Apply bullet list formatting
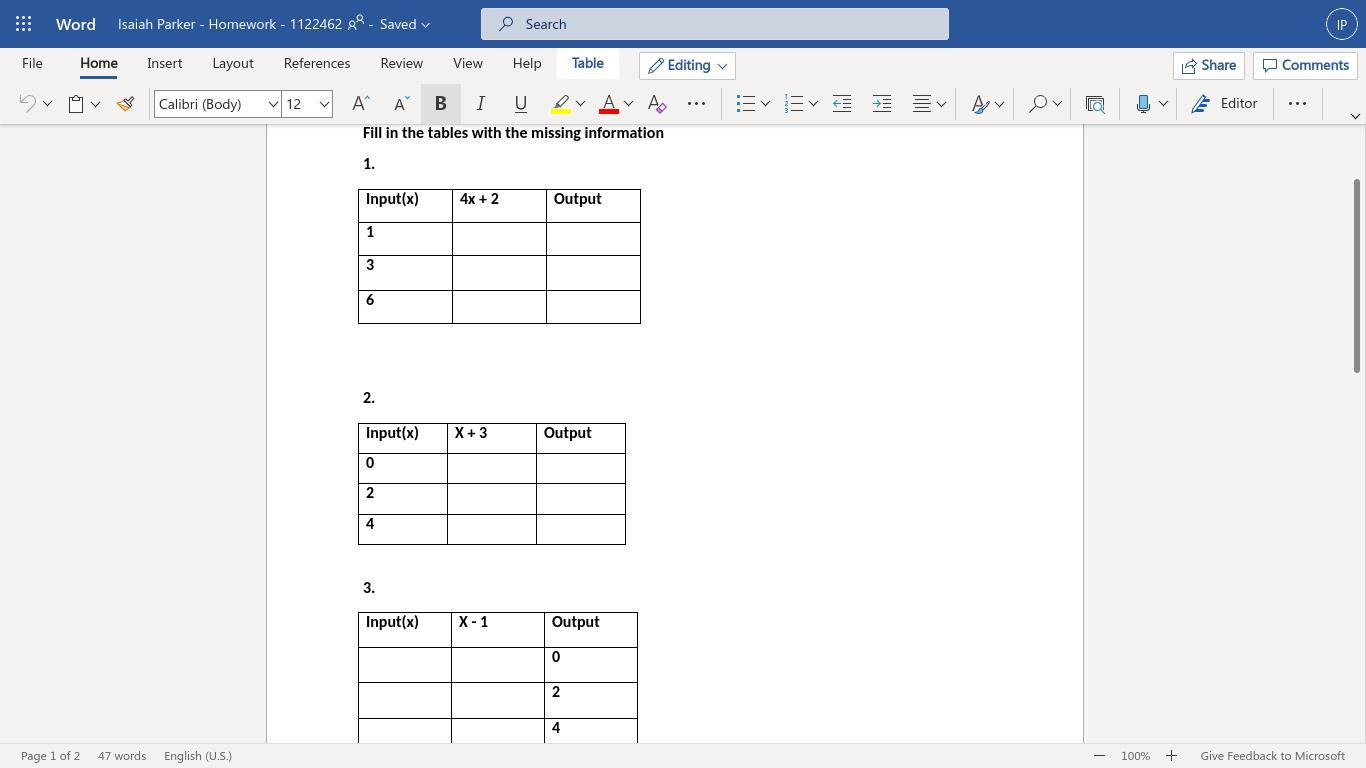1366x768 pixels. [745, 104]
